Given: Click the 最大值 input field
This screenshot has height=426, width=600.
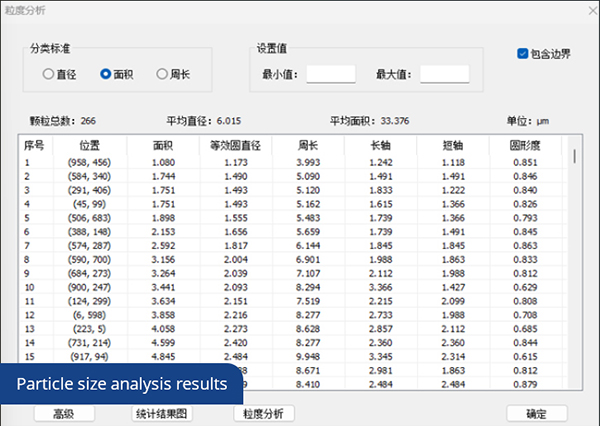Looking at the screenshot, I should 444,74.
